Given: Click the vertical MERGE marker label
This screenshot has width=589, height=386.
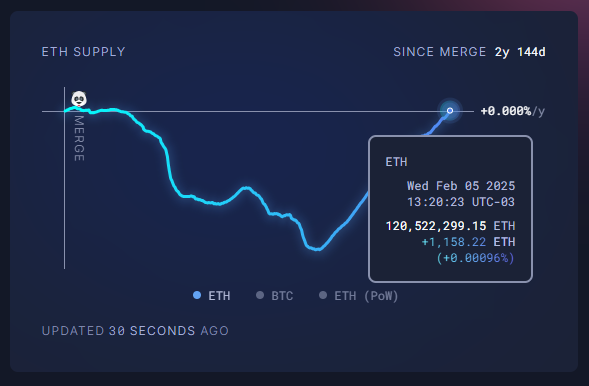Looking at the screenshot, I should [x=79, y=138].
